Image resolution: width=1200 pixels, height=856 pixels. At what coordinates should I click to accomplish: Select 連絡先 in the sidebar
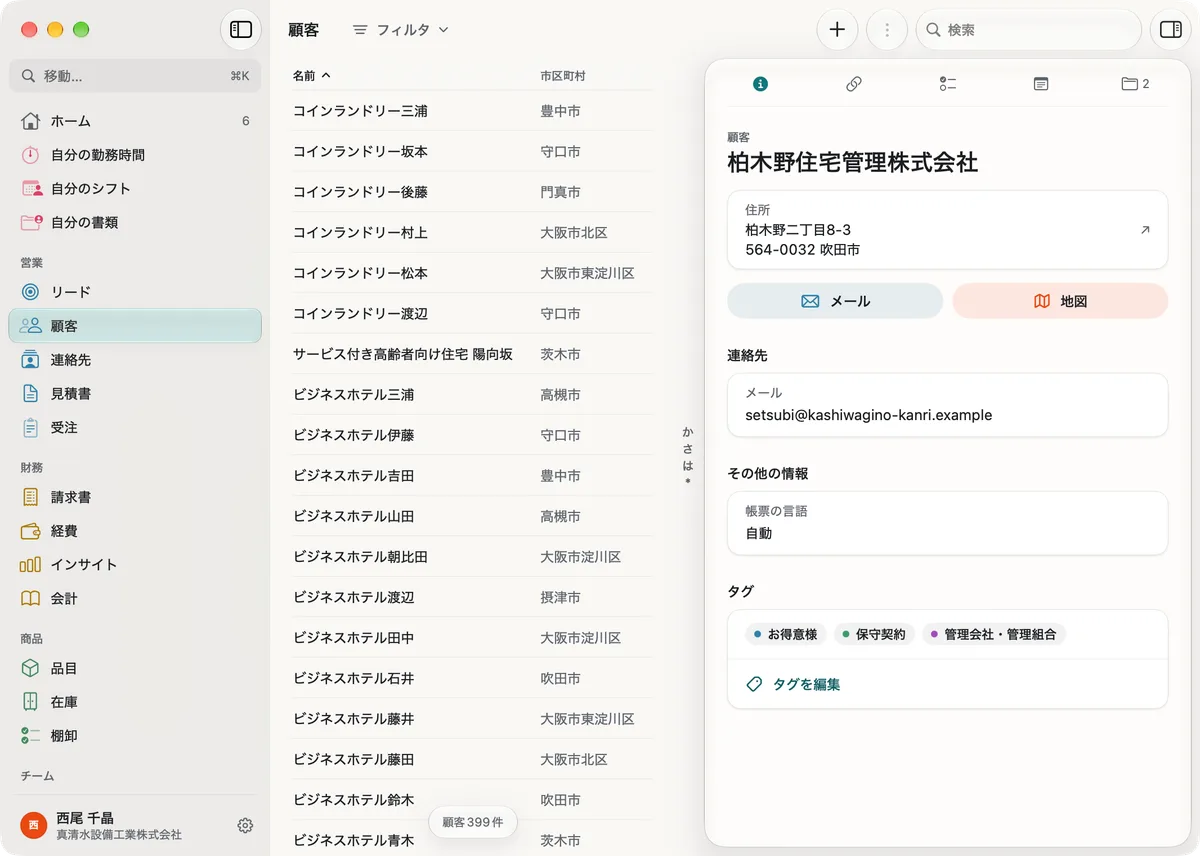click(x=135, y=360)
